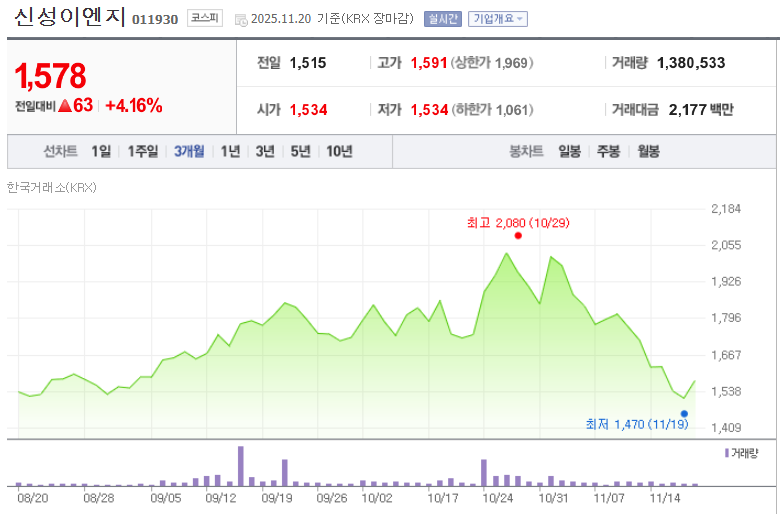Click the 2,055 y-axis label
The height and width of the screenshot is (514, 780).
pos(726,245)
